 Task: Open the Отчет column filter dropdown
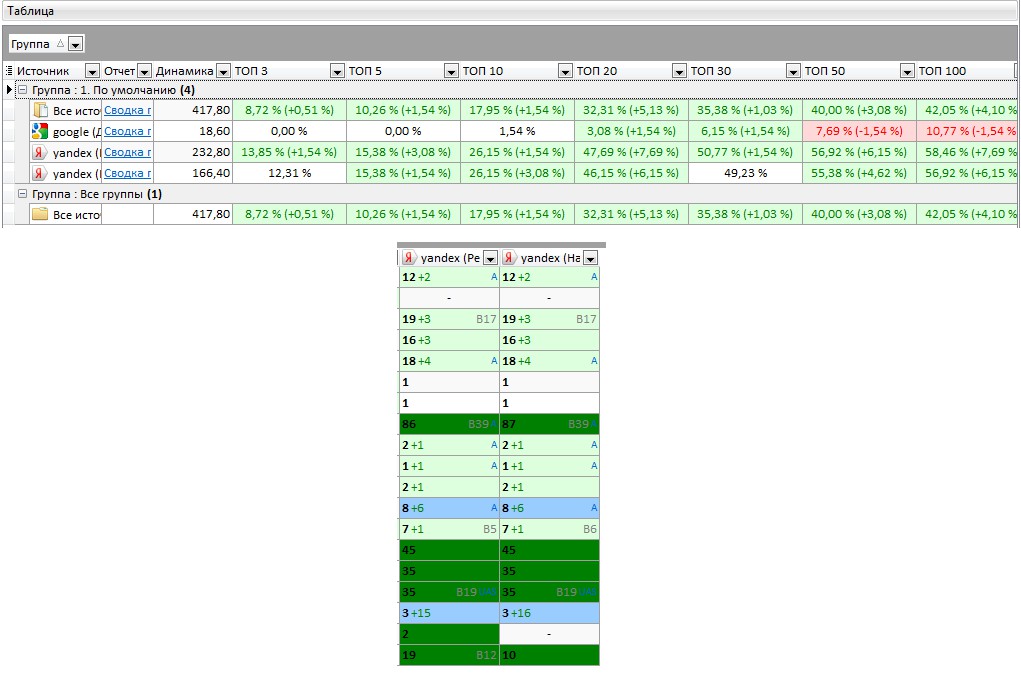click(145, 71)
